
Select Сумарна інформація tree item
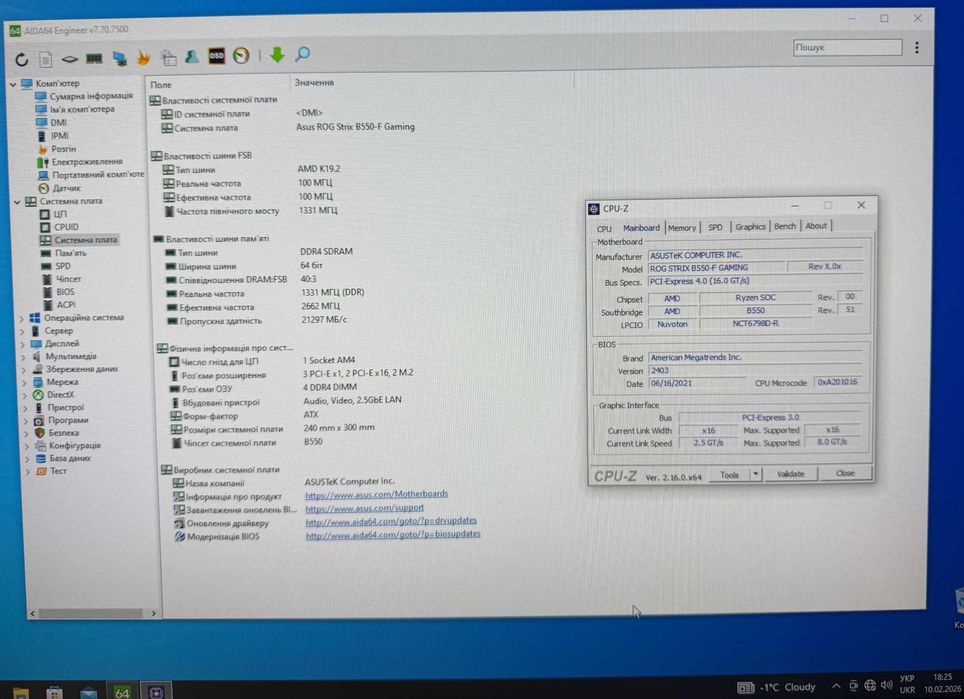pos(90,96)
